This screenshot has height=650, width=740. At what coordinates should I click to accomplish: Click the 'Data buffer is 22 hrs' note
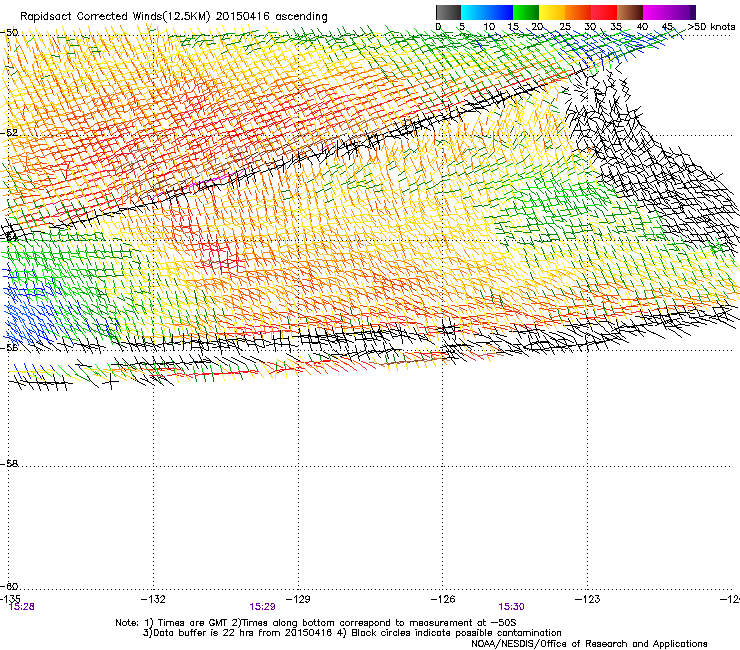click(x=237, y=633)
